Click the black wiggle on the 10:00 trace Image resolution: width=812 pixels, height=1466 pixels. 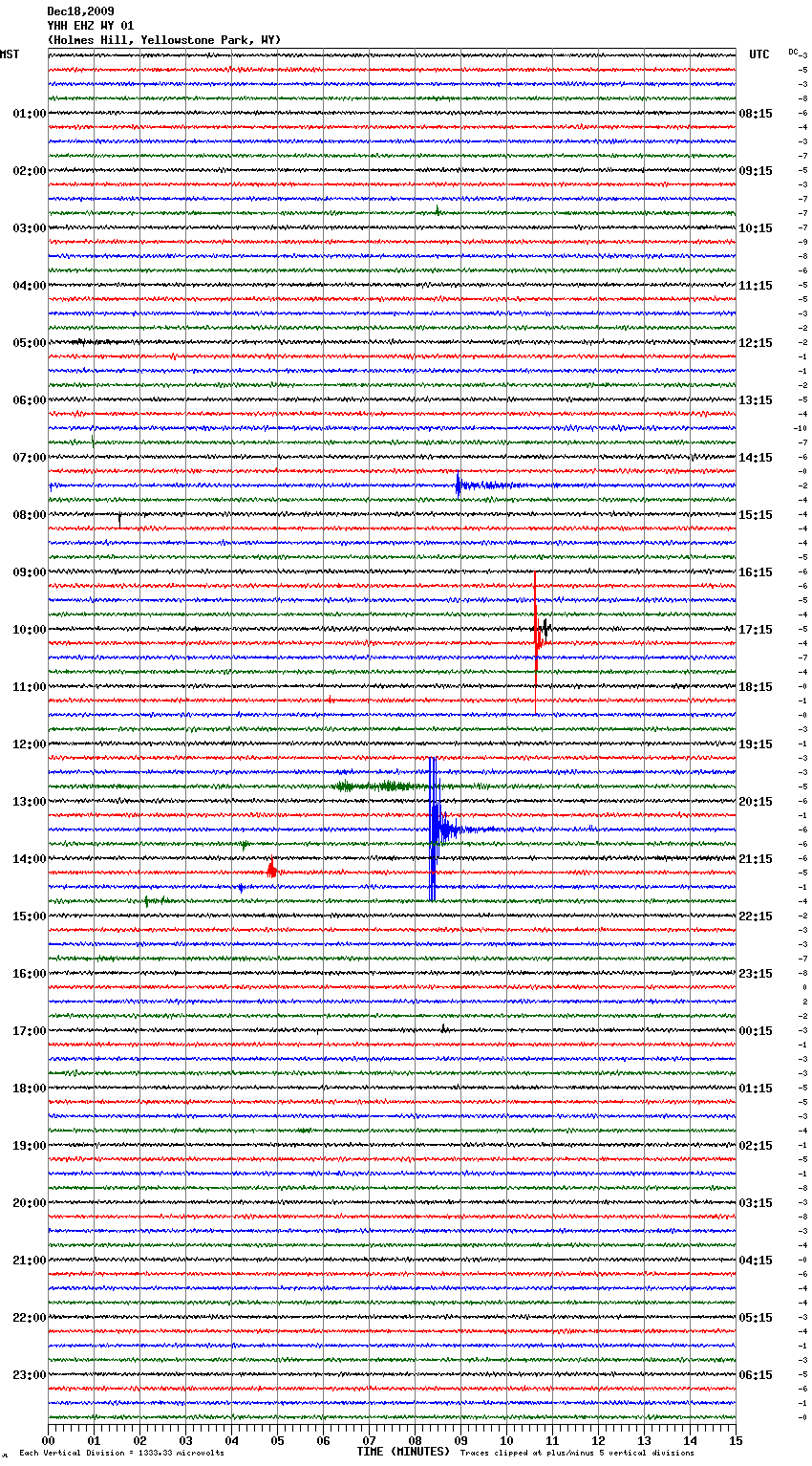[x=545, y=628]
